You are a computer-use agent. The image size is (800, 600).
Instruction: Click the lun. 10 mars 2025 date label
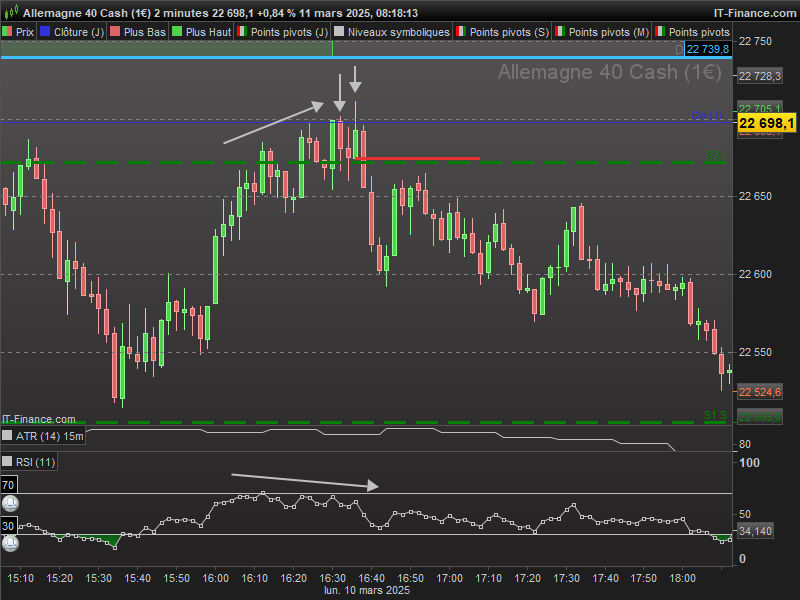click(x=367, y=590)
